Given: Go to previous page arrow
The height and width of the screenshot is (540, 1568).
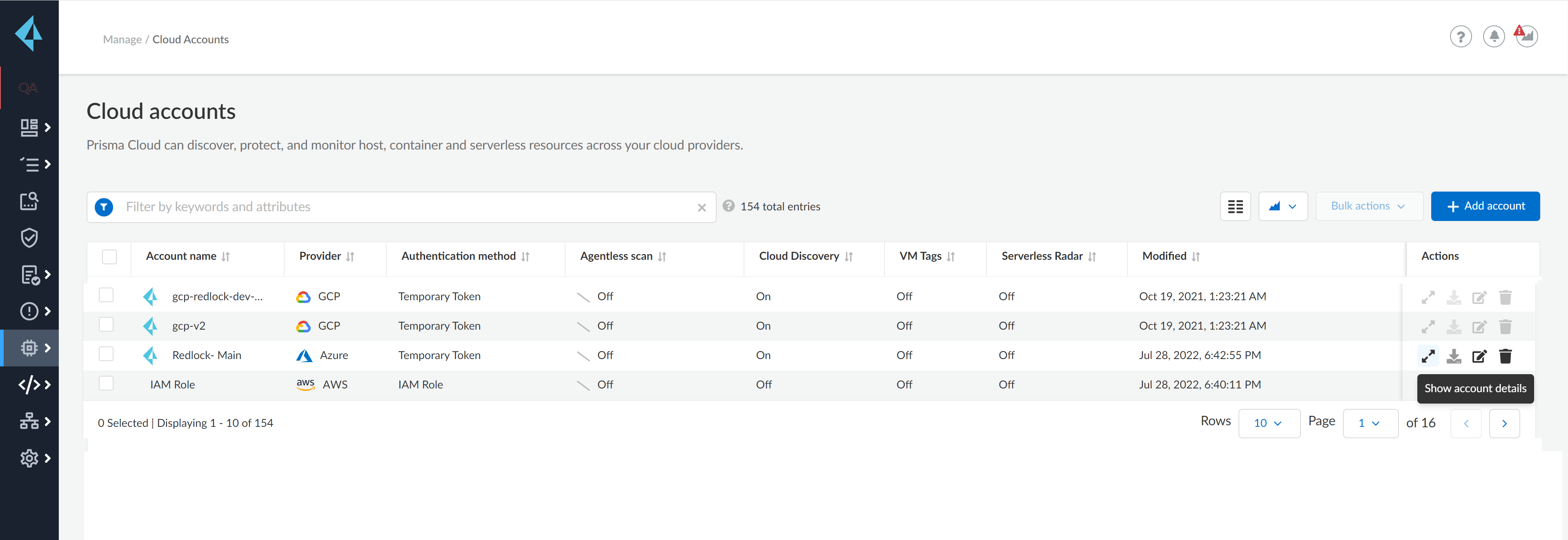Looking at the screenshot, I should coord(1465,424).
